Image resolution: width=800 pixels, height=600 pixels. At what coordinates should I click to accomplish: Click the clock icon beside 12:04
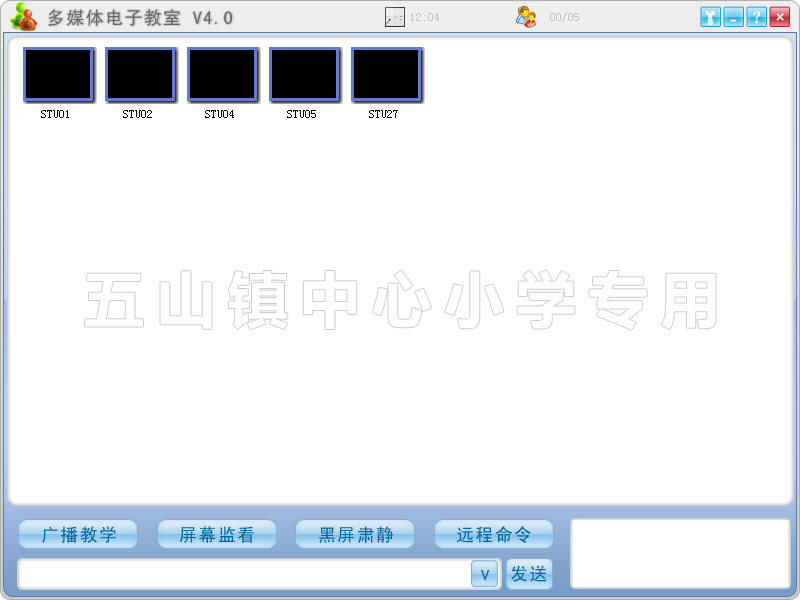point(395,17)
